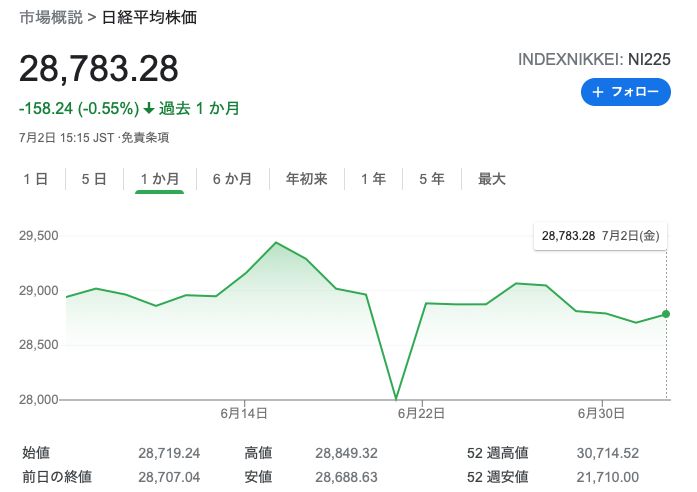Select the 1 日 range tab
This screenshot has height=492, width=697.
pyautogui.click(x=36, y=179)
